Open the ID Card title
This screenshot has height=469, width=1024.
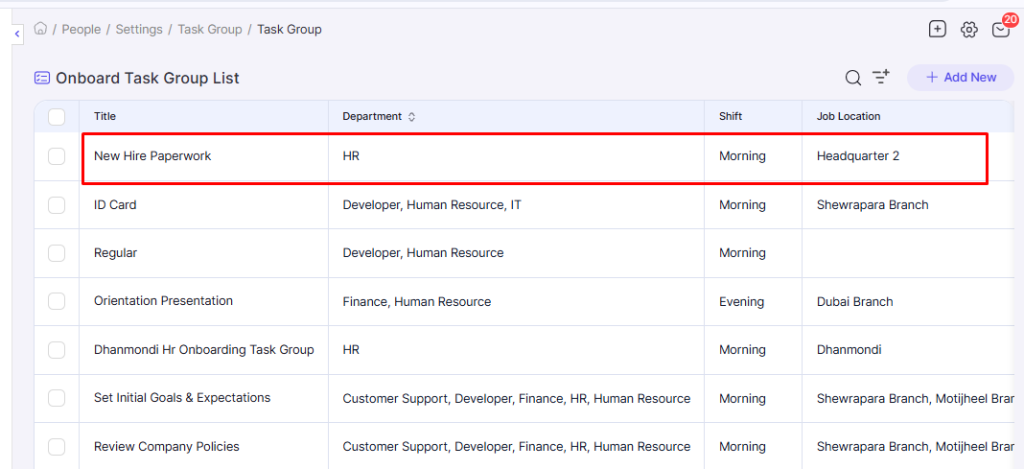(x=115, y=204)
